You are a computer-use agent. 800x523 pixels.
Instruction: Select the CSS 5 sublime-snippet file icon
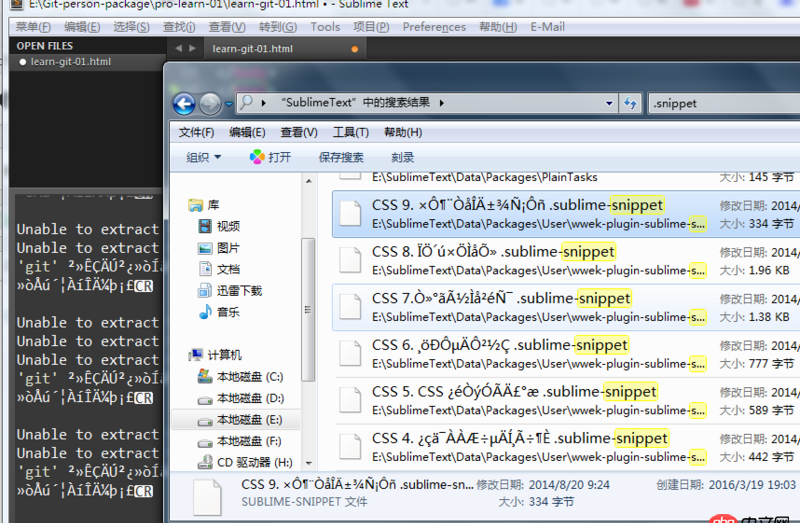tap(350, 400)
